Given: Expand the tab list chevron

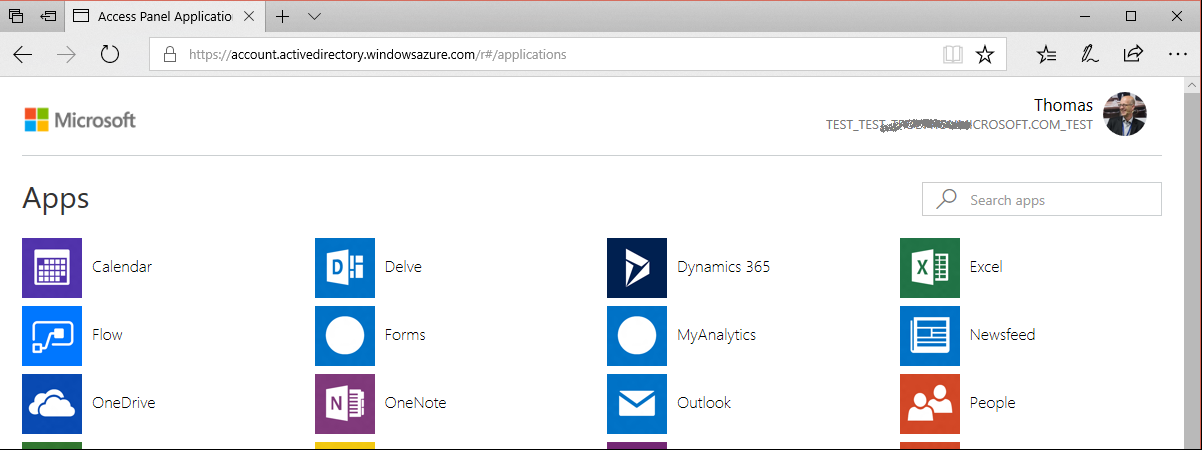Looking at the screenshot, I should click(x=315, y=16).
